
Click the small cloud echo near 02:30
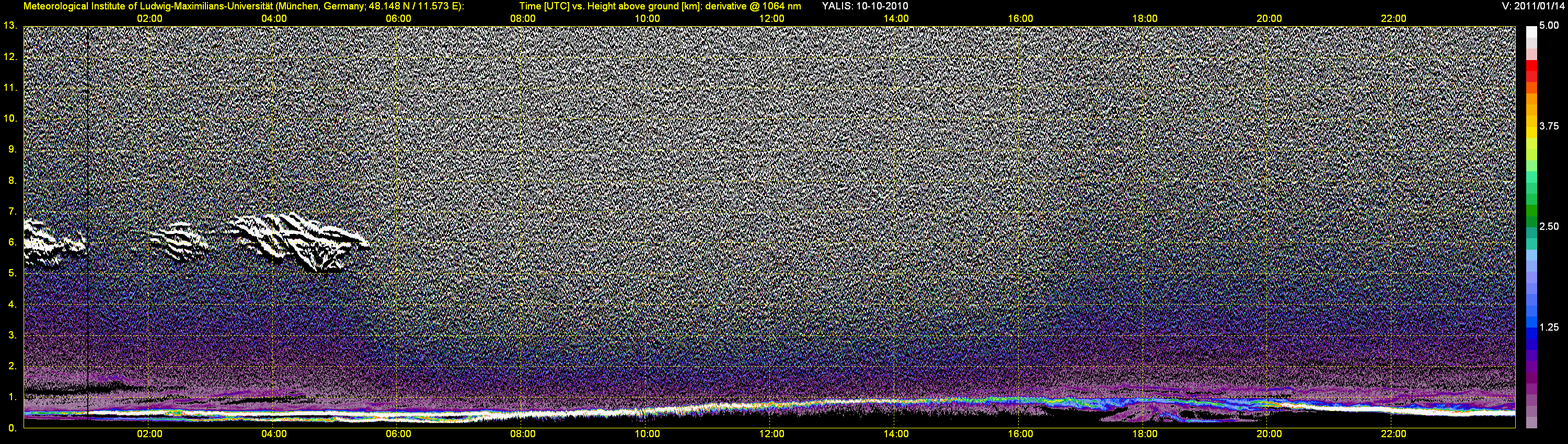point(179,242)
